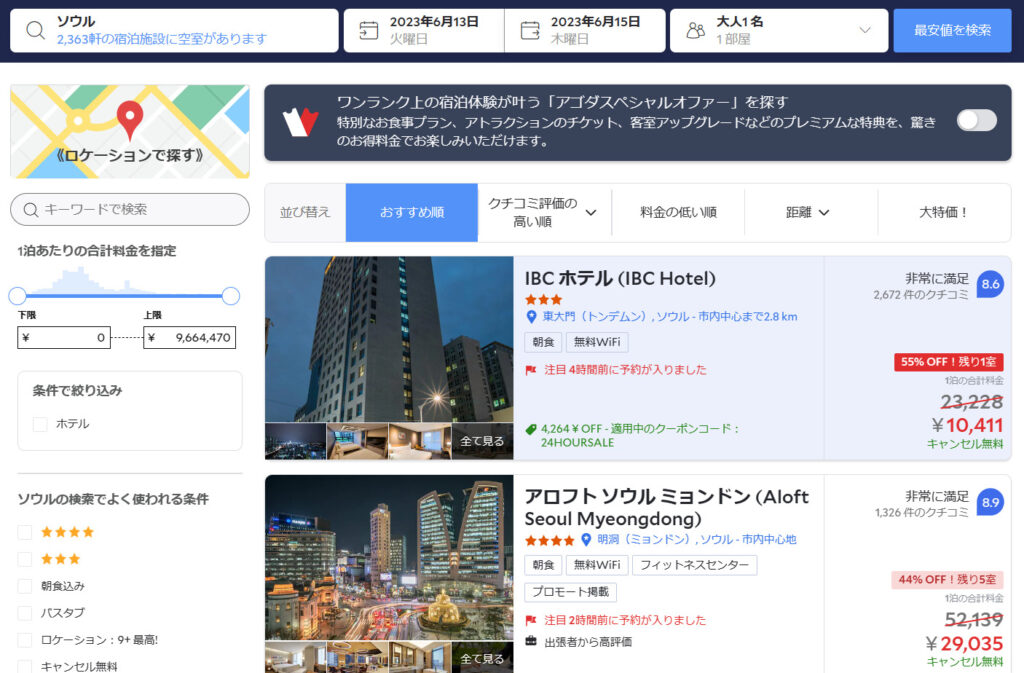Expand the 大人1名 1部屋 guests dropdown
The height and width of the screenshot is (673, 1024).
point(778,30)
